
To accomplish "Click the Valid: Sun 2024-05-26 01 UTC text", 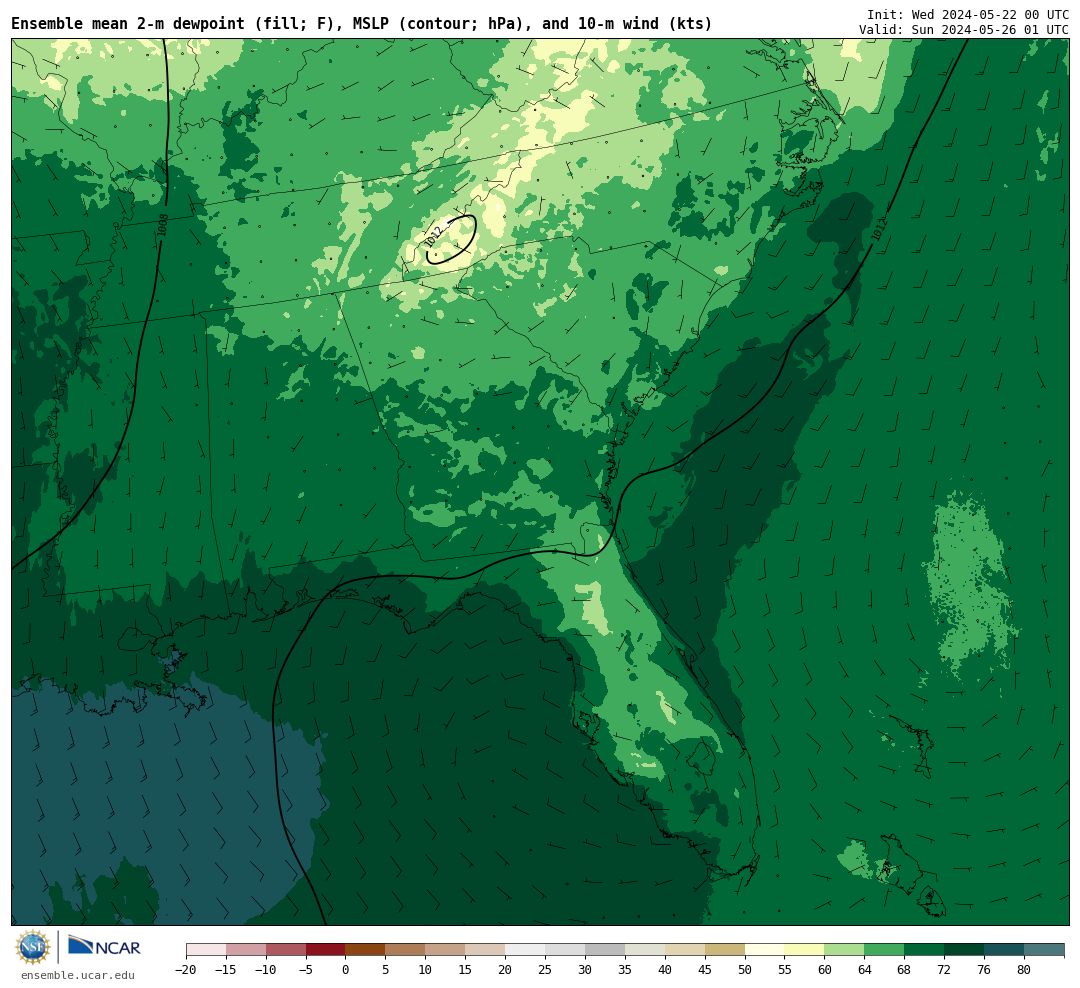I will [x=964, y=30].
